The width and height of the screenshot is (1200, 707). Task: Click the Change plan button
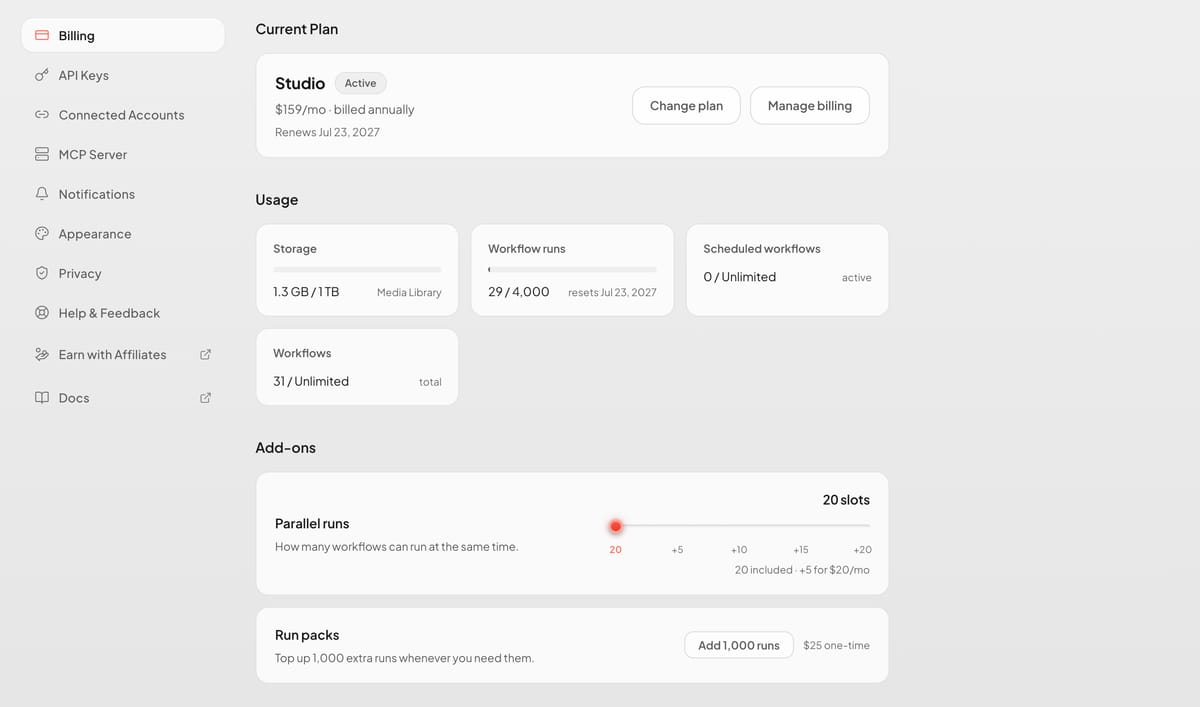click(686, 105)
